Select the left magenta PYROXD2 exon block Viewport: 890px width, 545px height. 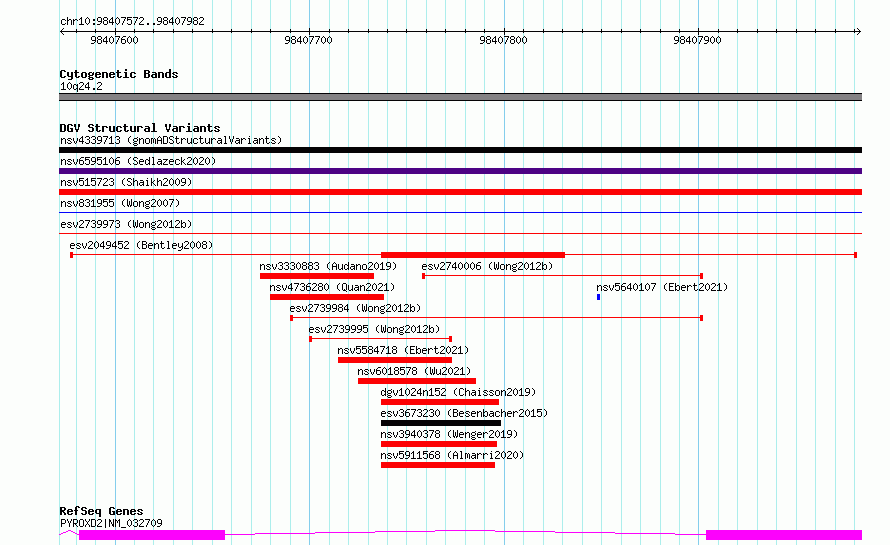(x=152, y=535)
